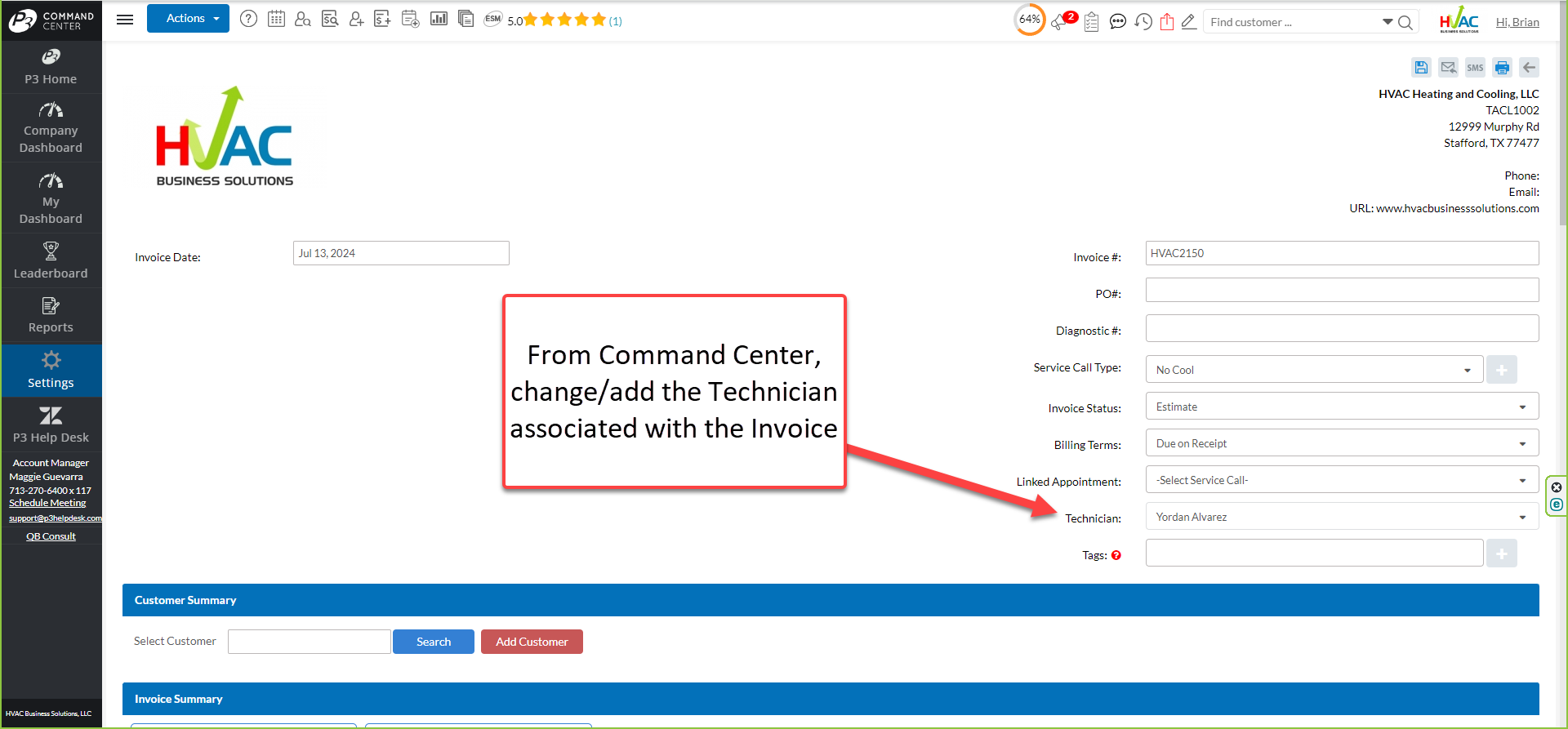Screen dimensions: 1568x729
Task: Open Settings in the sidebar
Action: coord(51,371)
